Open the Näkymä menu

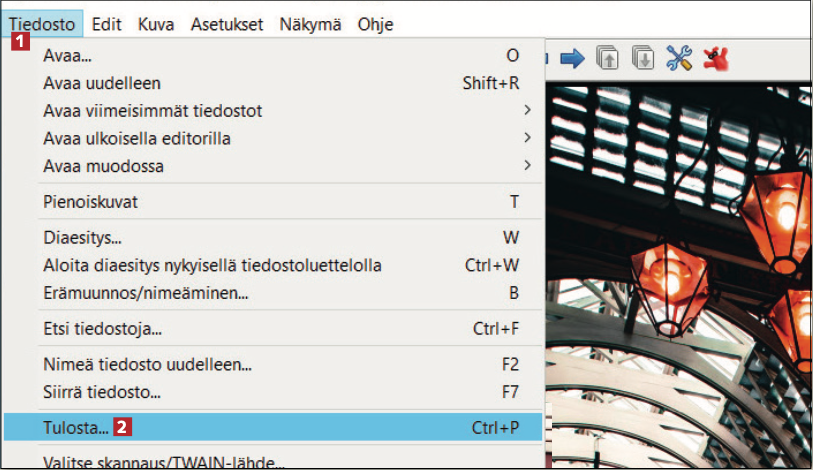[x=311, y=24]
